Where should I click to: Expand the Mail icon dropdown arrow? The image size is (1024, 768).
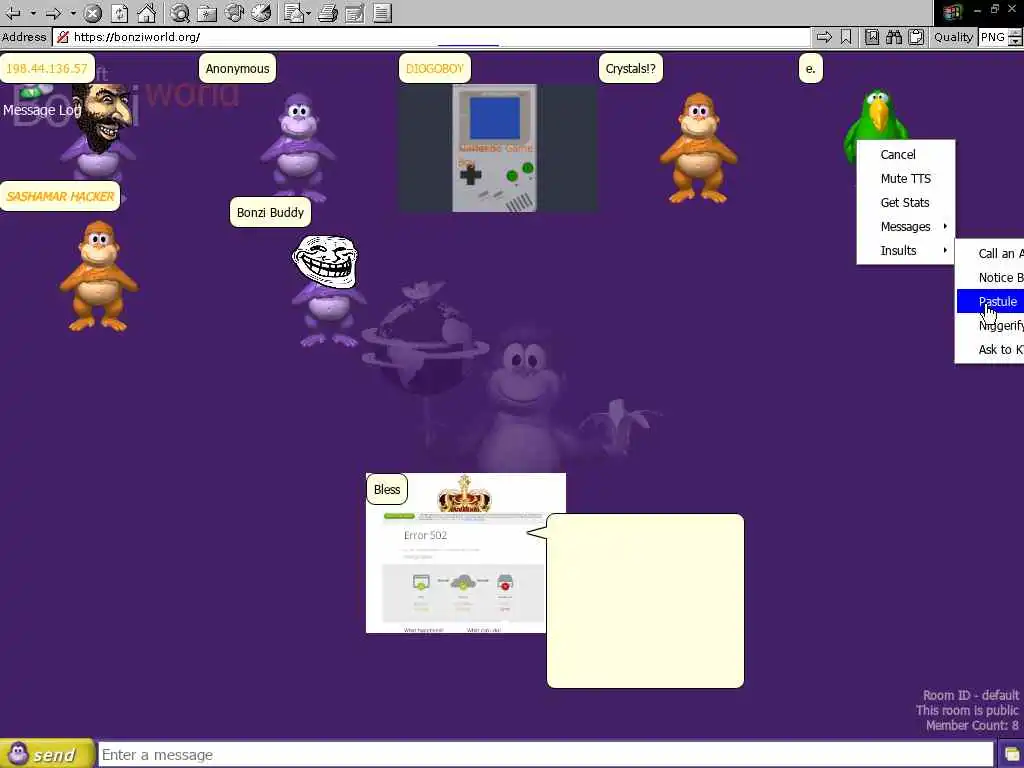click(x=308, y=12)
